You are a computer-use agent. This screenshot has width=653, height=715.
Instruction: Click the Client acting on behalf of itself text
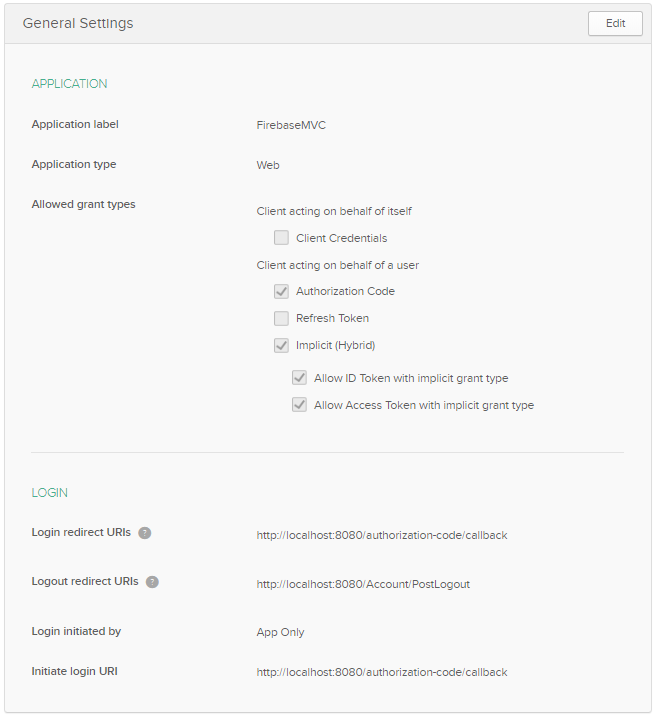point(334,211)
